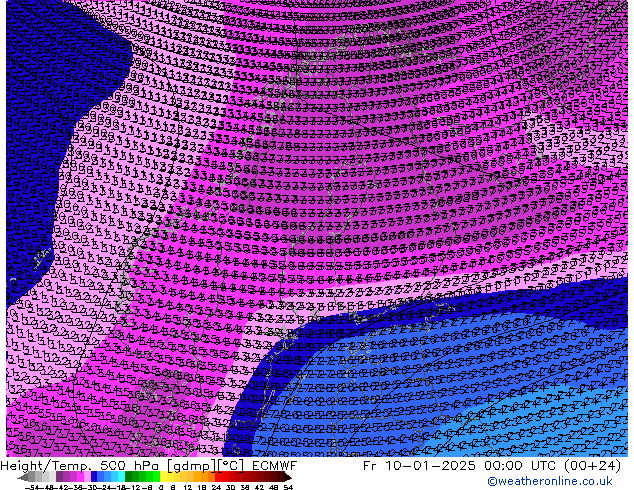This screenshot has width=634, height=490.
Task: Click the ECMWF model label
Action: (x=275, y=466)
